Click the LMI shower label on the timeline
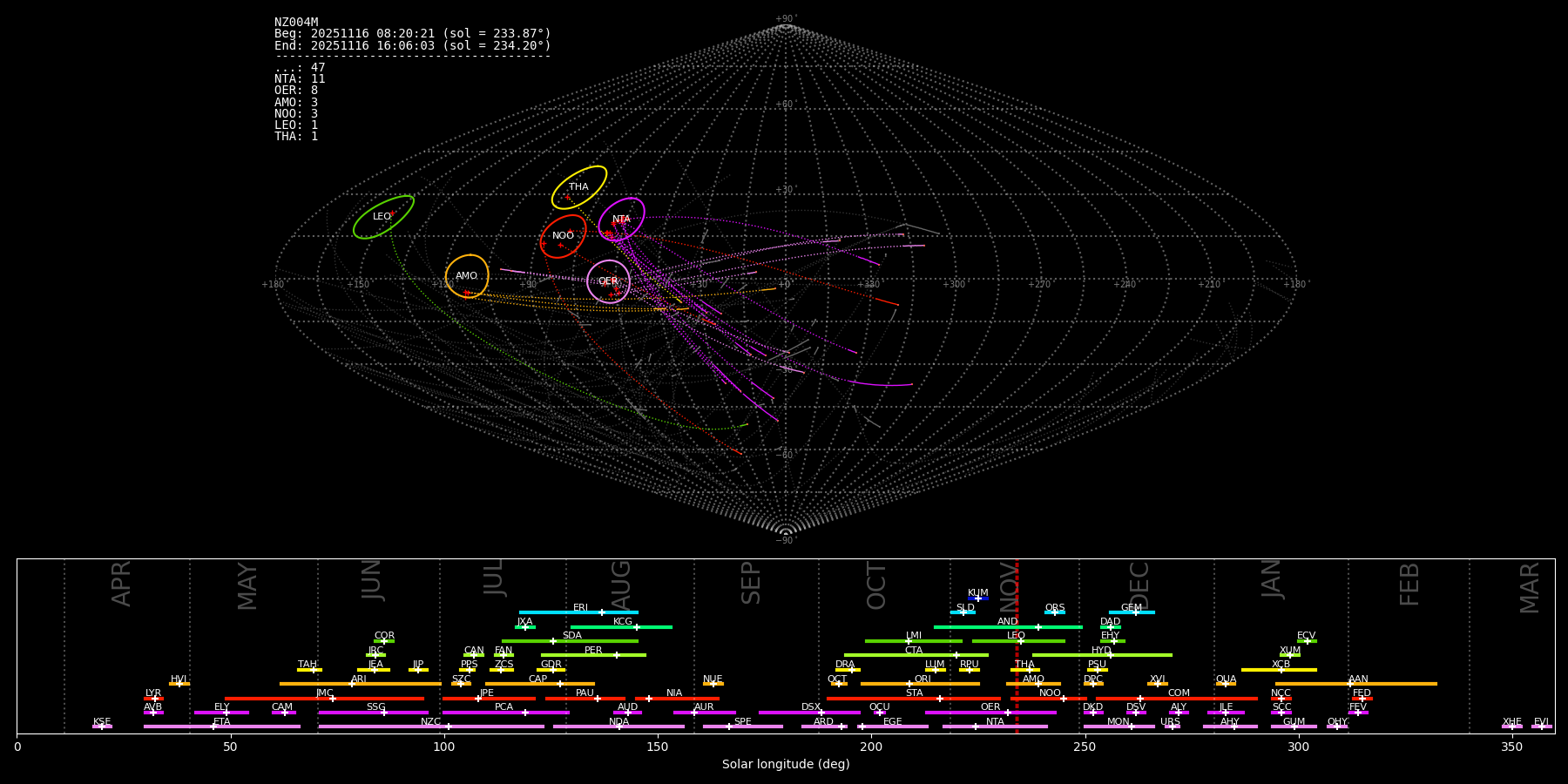The image size is (1568, 784). [914, 636]
